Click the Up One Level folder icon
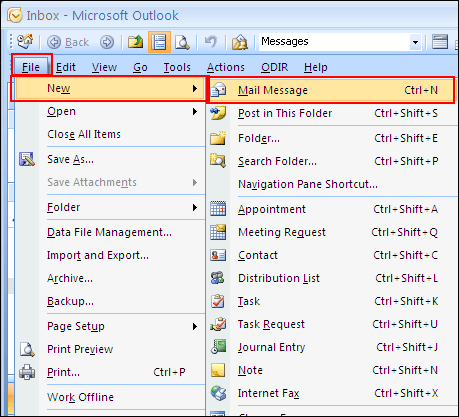459x417 pixels. 135,42
